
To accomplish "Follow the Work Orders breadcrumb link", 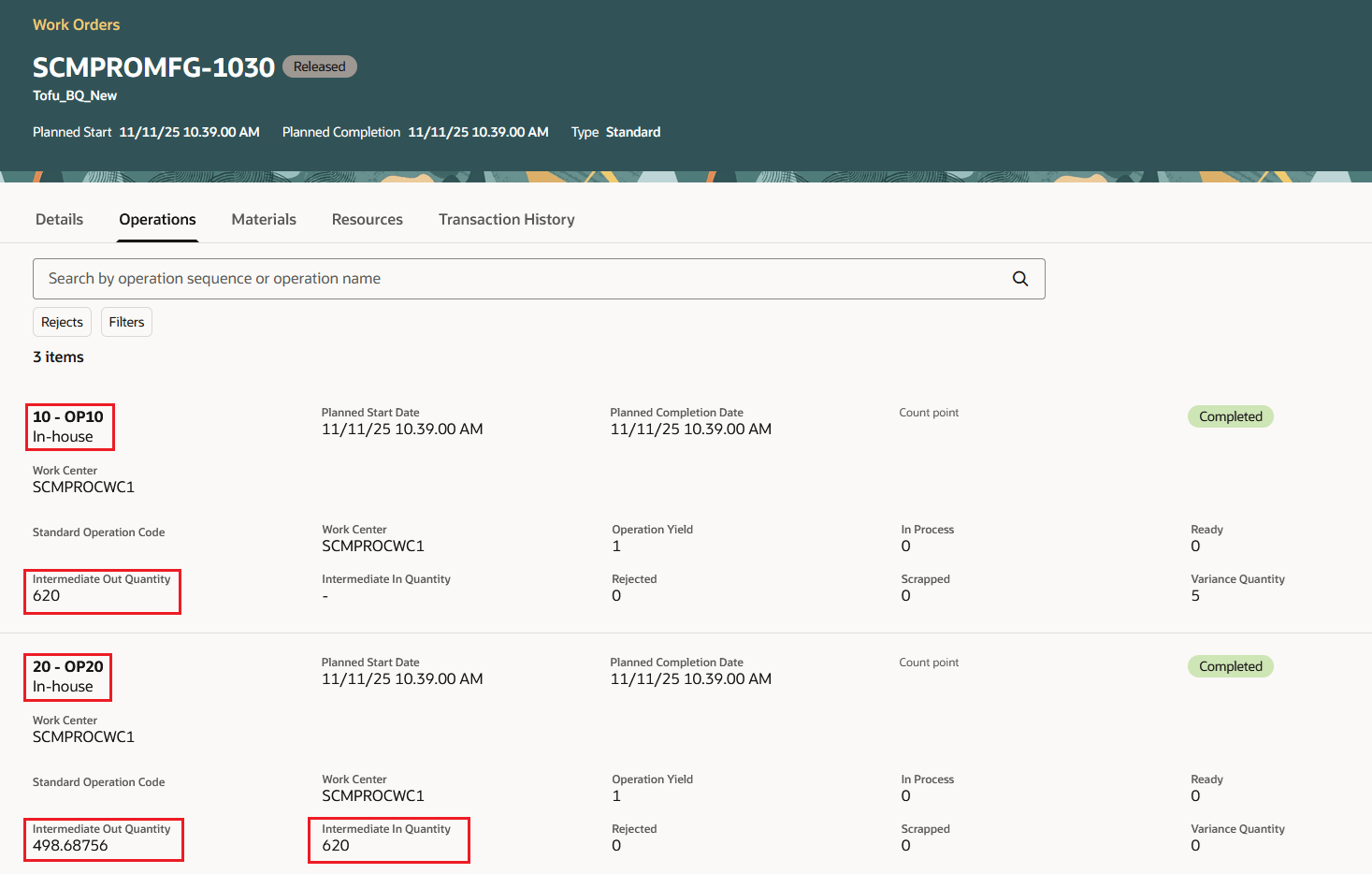I will click(x=76, y=24).
